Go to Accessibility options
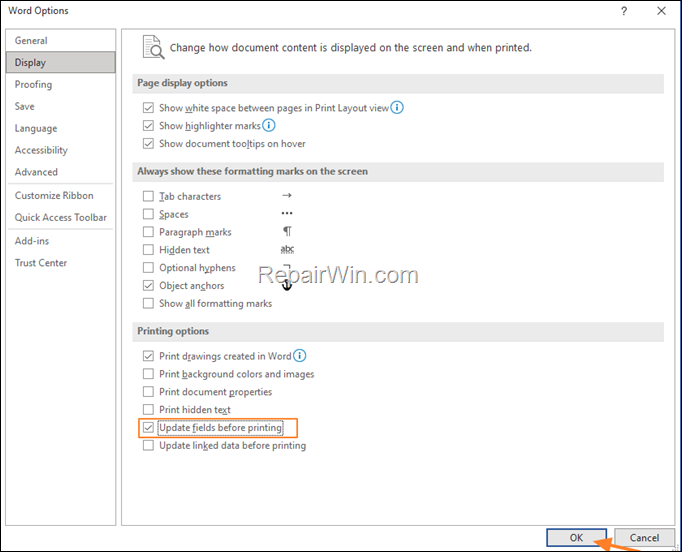This screenshot has height=552, width=682. tap(61, 150)
